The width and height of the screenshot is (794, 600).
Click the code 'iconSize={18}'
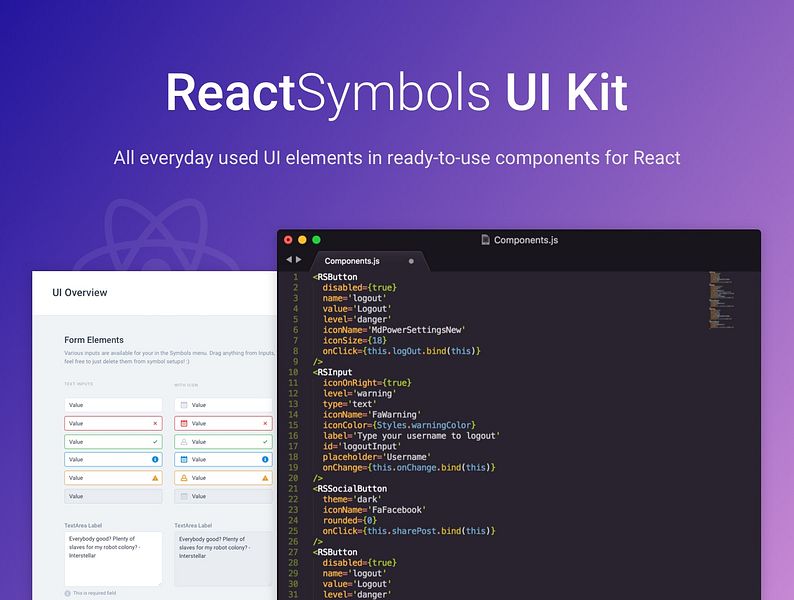(x=354, y=341)
